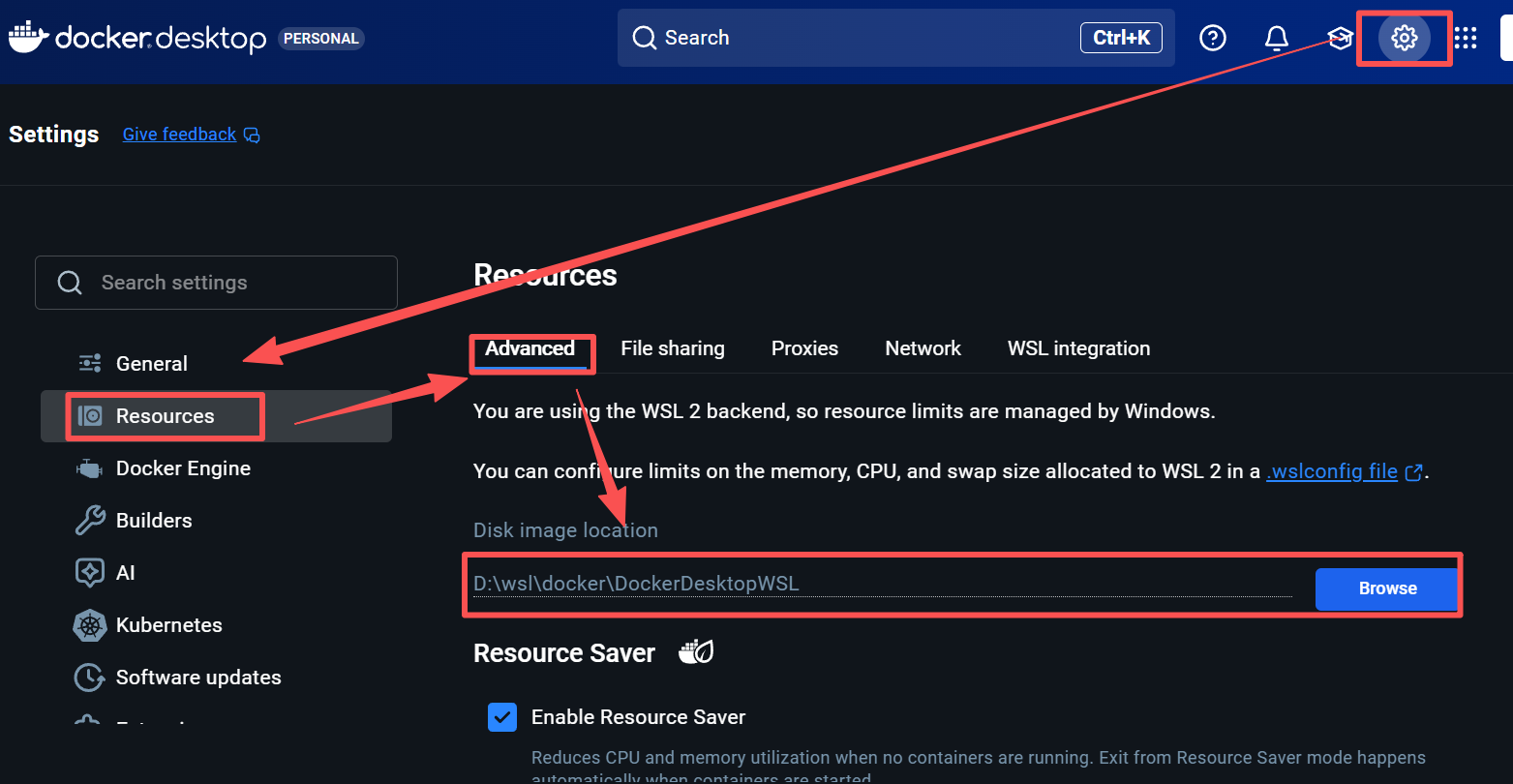Click the Resource Saver heading
This screenshot has height=784, width=1513.
[x=564, y=653]
